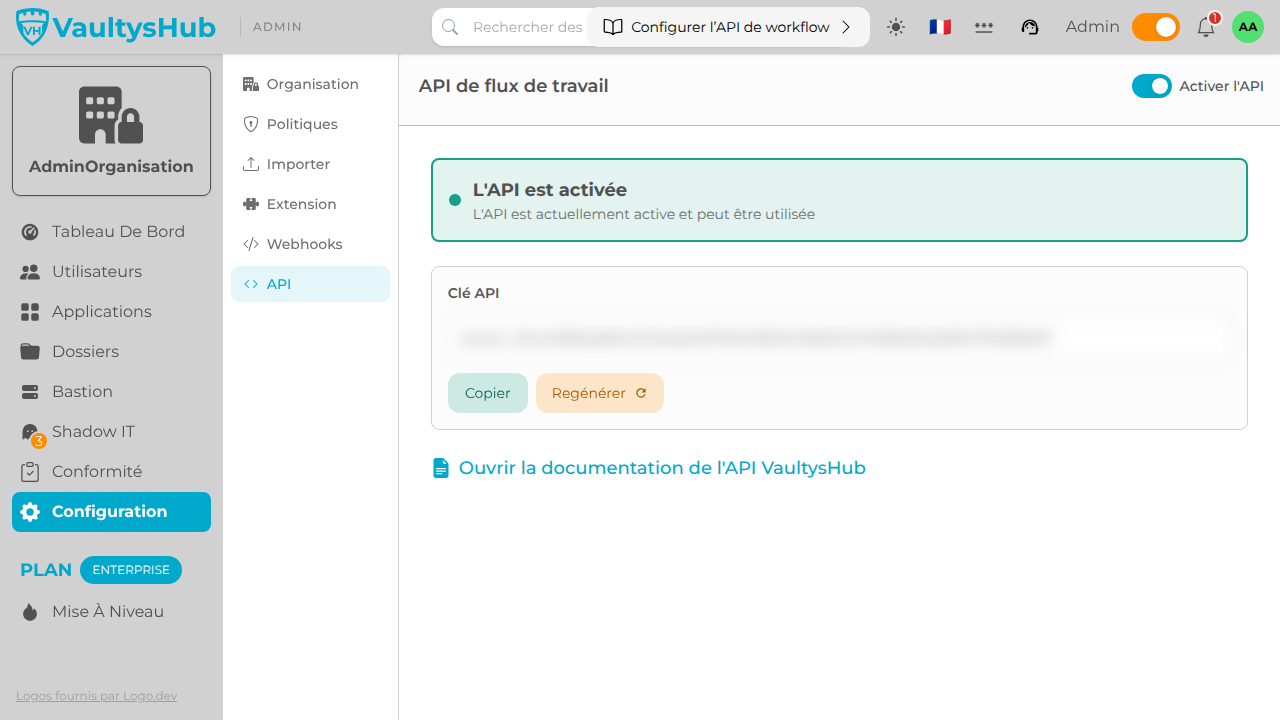Screen dimensions: 1280x720
Task: Switch to Importer settings tab
Action: [310, 164]
